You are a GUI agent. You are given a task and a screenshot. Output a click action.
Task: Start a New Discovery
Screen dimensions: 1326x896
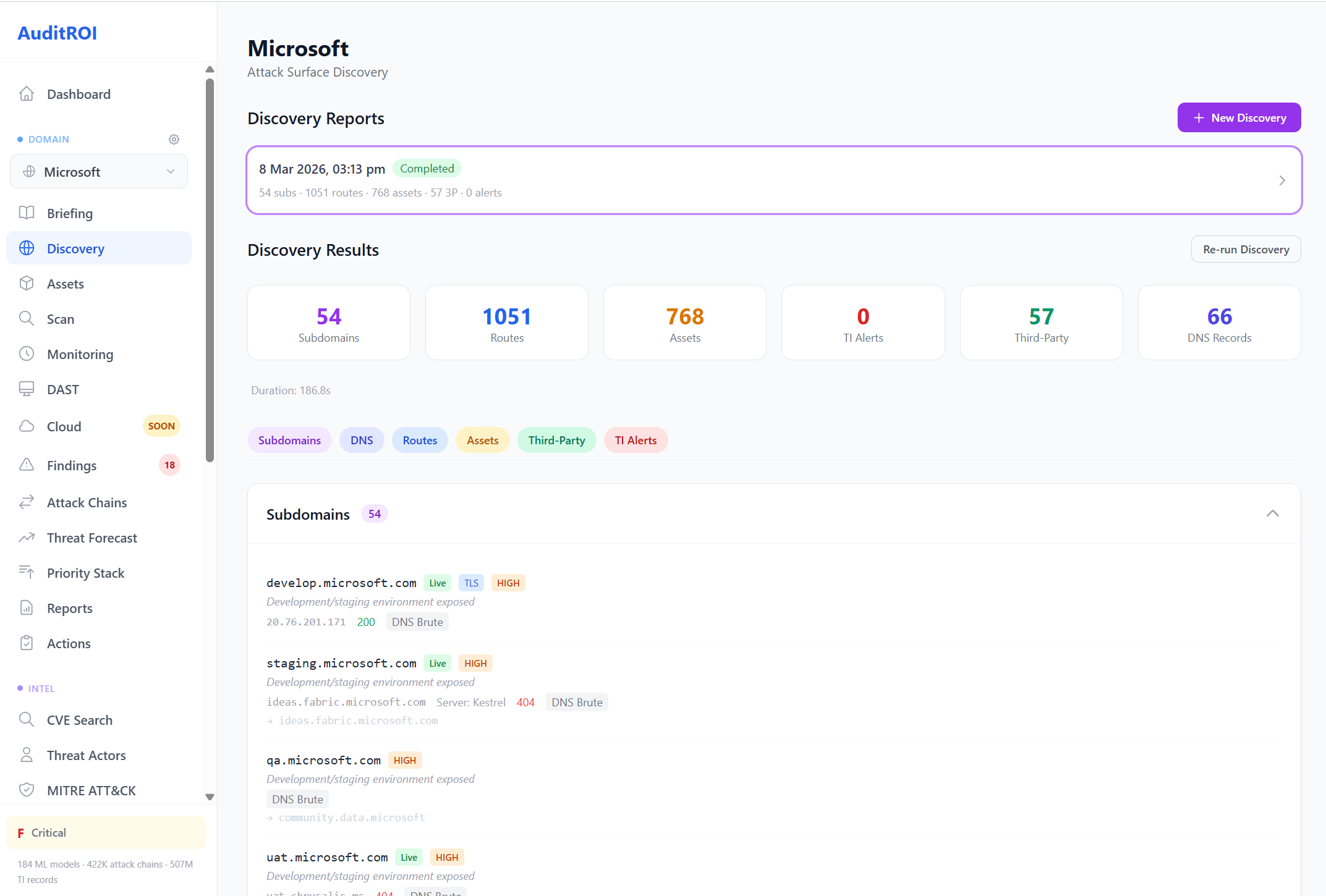[1239, 117]
